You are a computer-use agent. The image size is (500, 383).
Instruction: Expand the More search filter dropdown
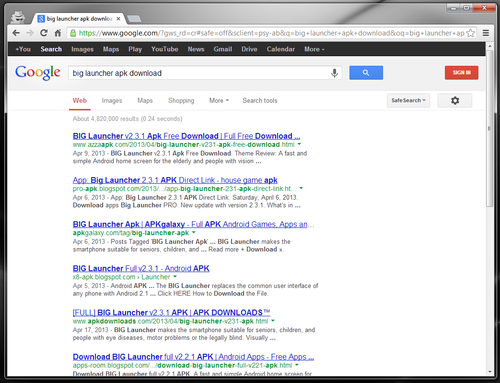(219, 100)
